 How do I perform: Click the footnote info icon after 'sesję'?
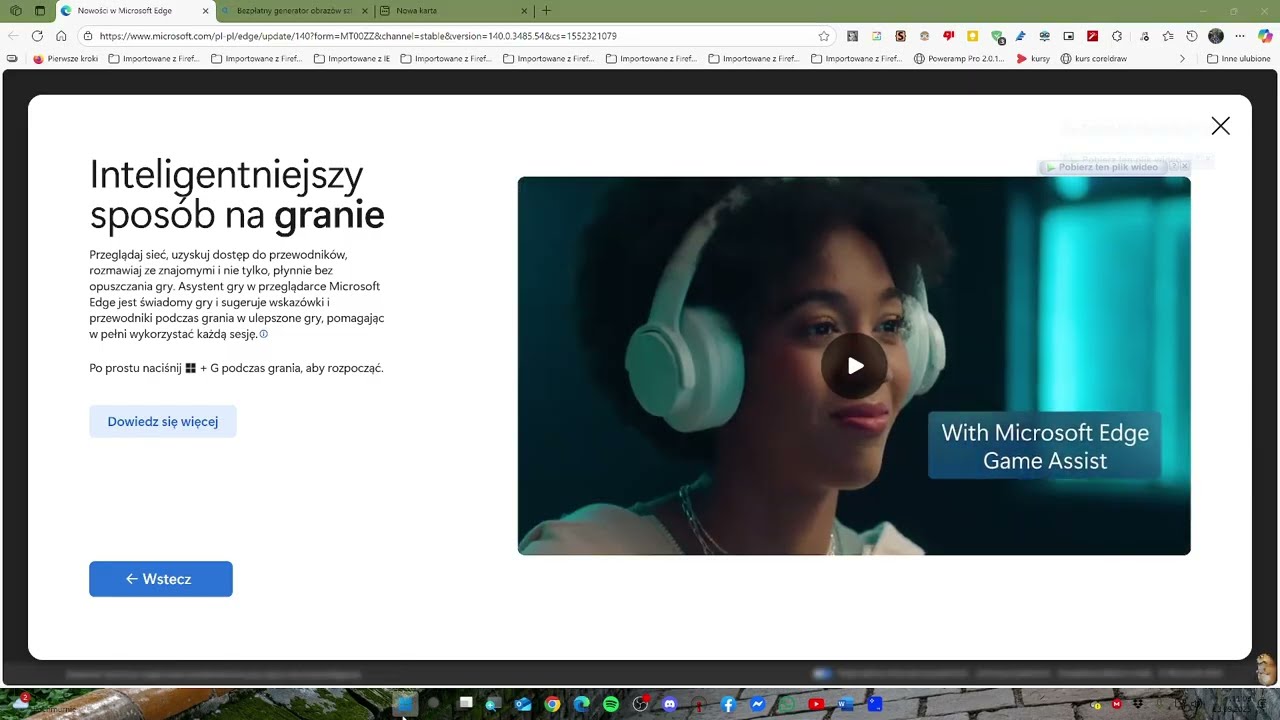264,334
